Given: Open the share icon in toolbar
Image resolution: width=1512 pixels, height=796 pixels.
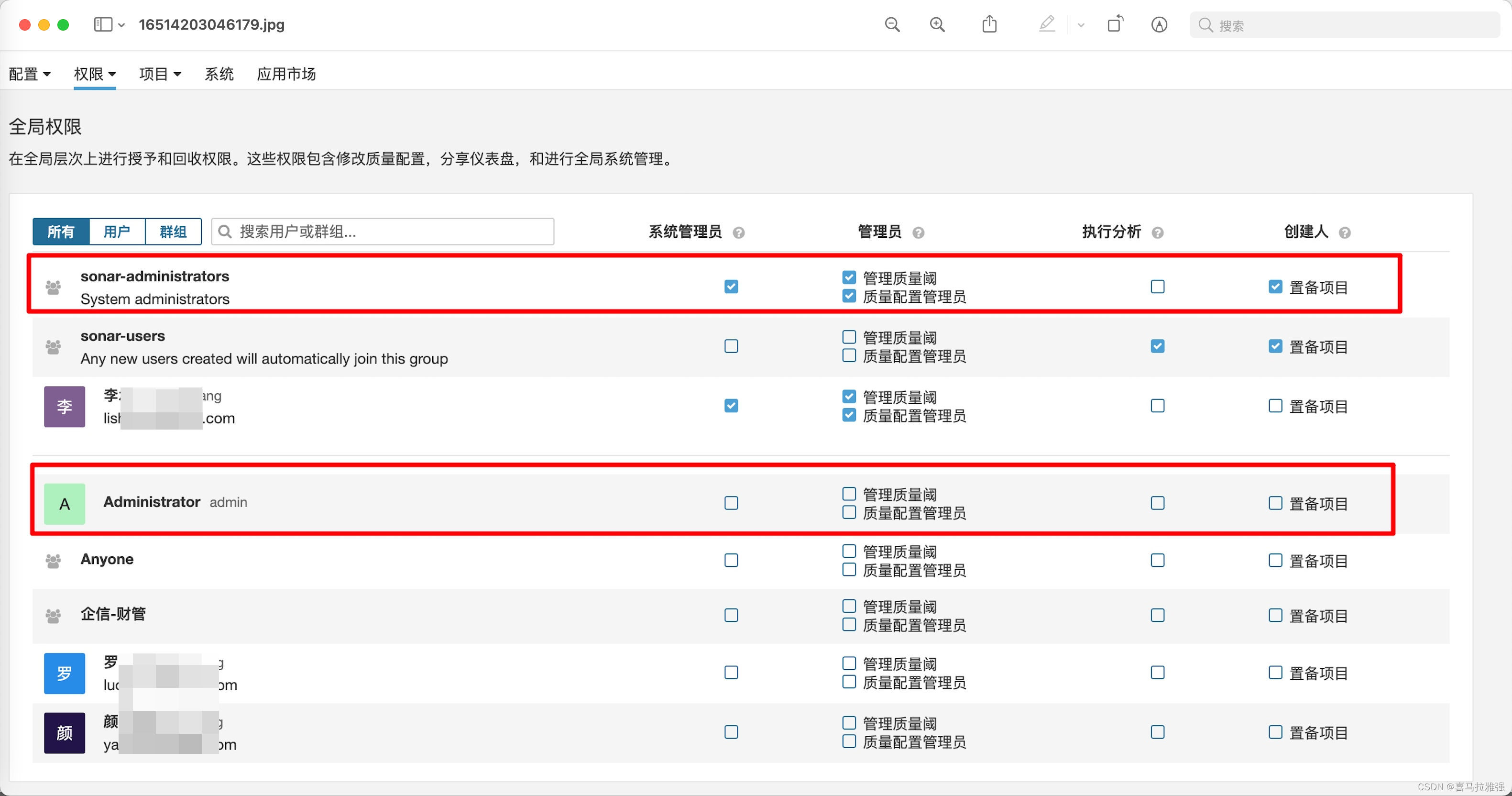Looking at the screenshot, I should [x=990, y=24].
